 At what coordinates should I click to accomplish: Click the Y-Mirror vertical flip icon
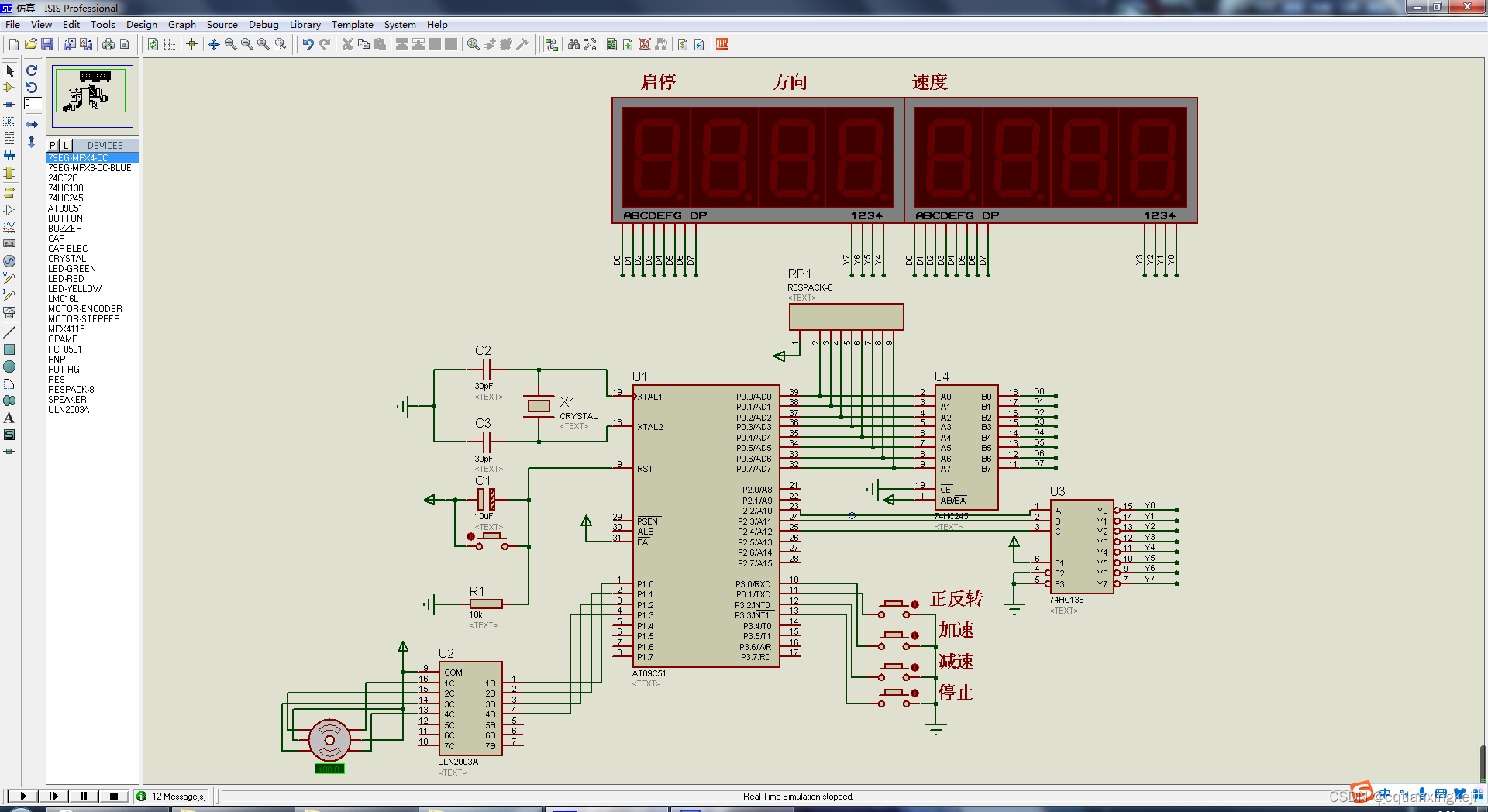[32, 142]
